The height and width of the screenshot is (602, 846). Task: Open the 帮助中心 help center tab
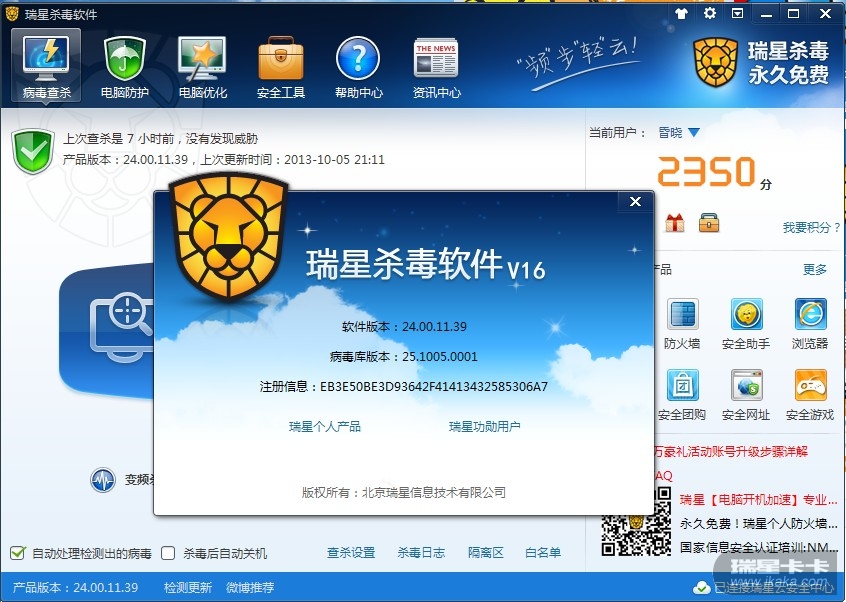[x=358, y=66]
